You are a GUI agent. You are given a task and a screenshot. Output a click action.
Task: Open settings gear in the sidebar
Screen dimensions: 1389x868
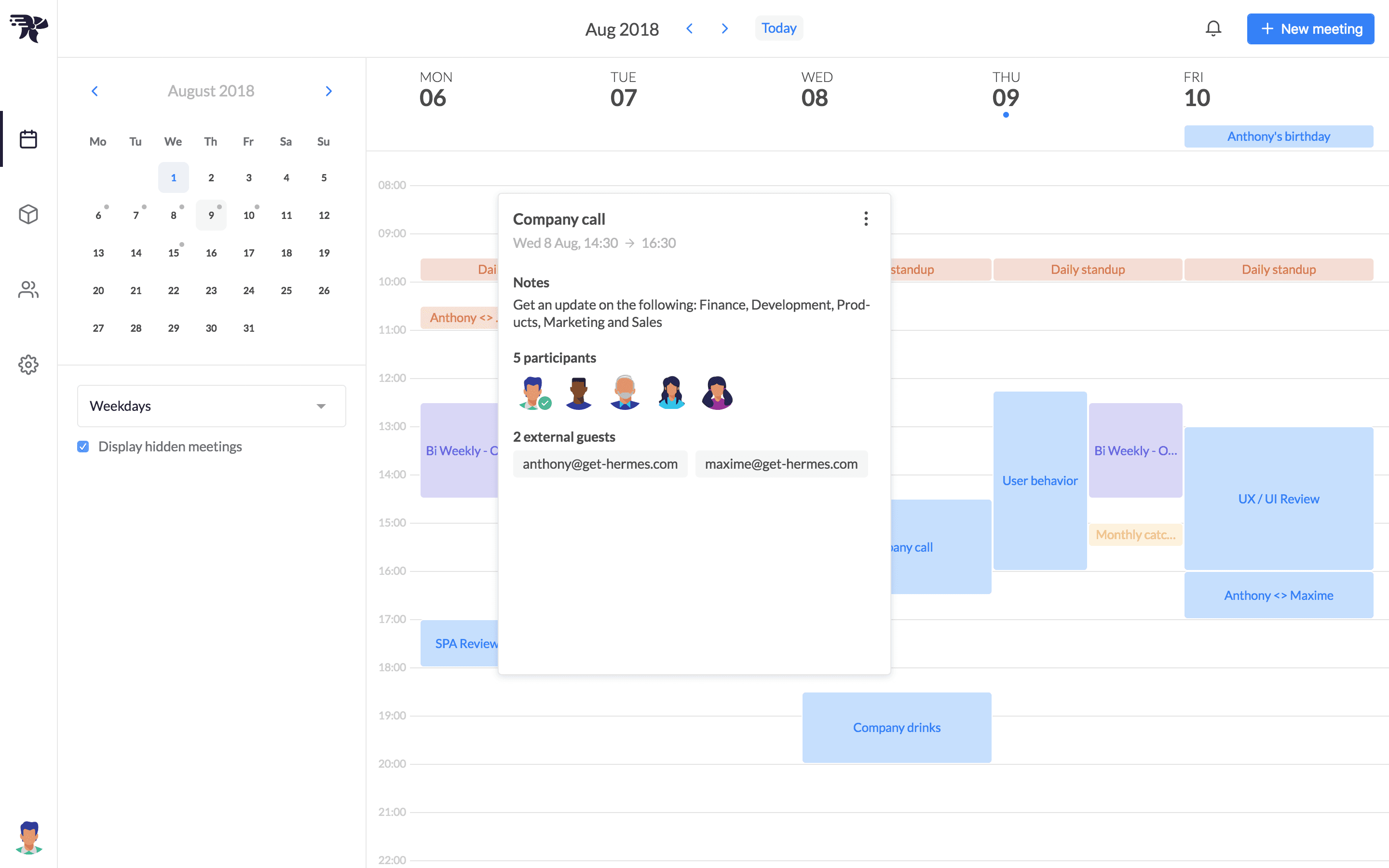pos(28,365)
